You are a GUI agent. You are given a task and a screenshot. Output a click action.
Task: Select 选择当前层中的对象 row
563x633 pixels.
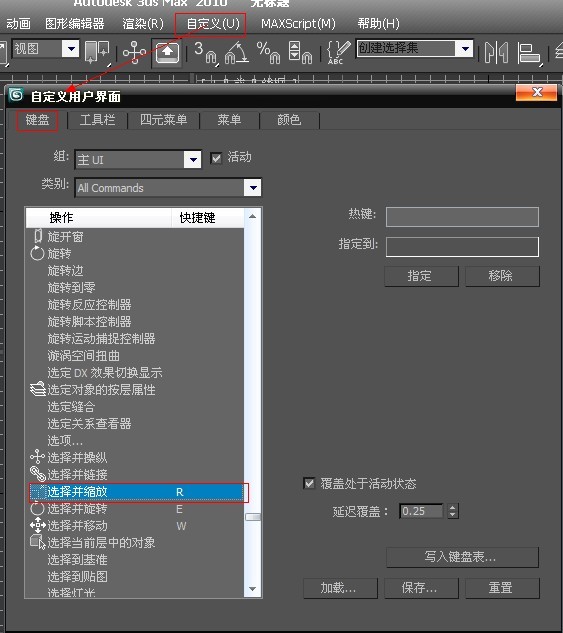coord(136,543)
